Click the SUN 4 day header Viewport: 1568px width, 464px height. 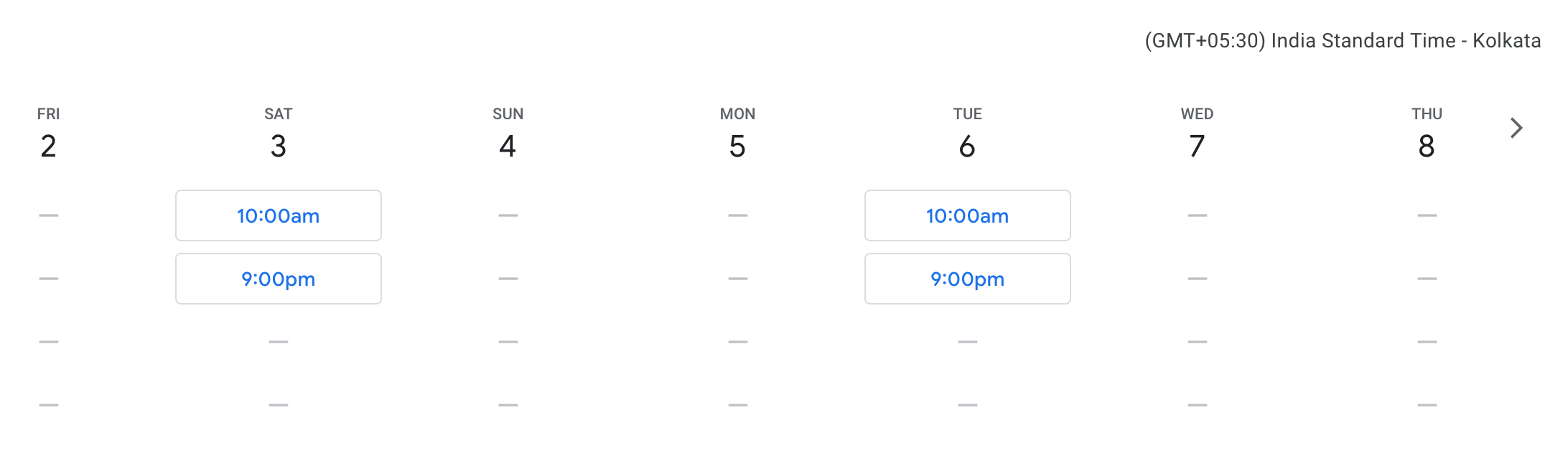(x=508, y=134)
